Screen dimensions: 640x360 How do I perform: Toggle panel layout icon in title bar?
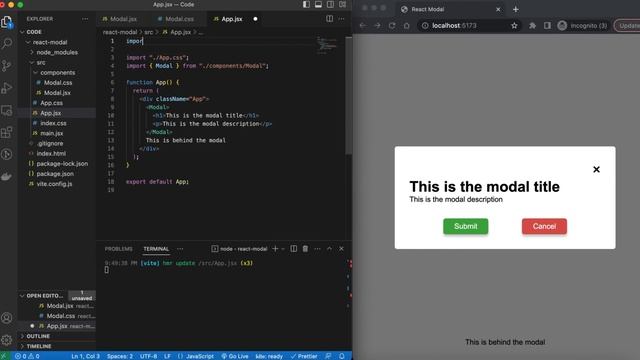tap(318, 4)
